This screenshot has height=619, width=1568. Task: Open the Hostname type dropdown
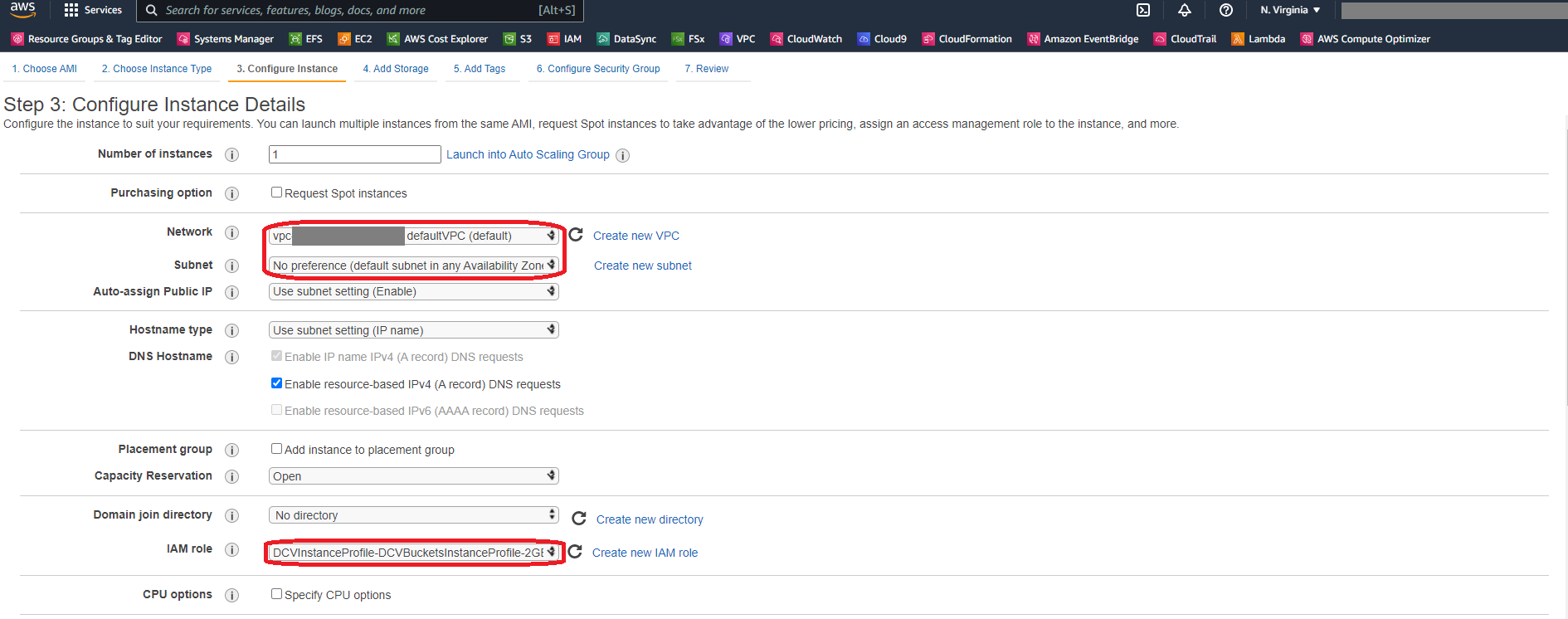coord(414,330)
